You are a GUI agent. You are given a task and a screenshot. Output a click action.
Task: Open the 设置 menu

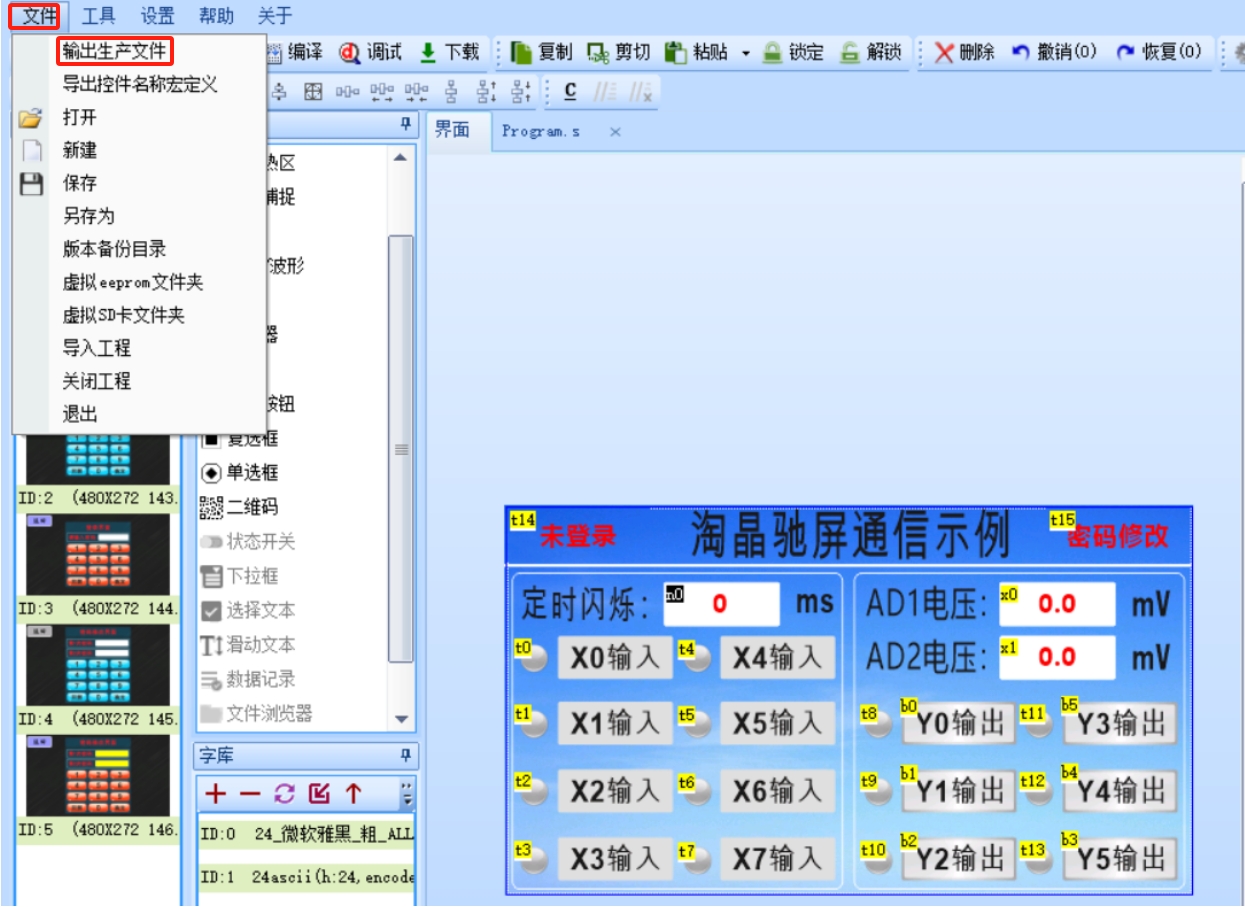tap(158, 16)
